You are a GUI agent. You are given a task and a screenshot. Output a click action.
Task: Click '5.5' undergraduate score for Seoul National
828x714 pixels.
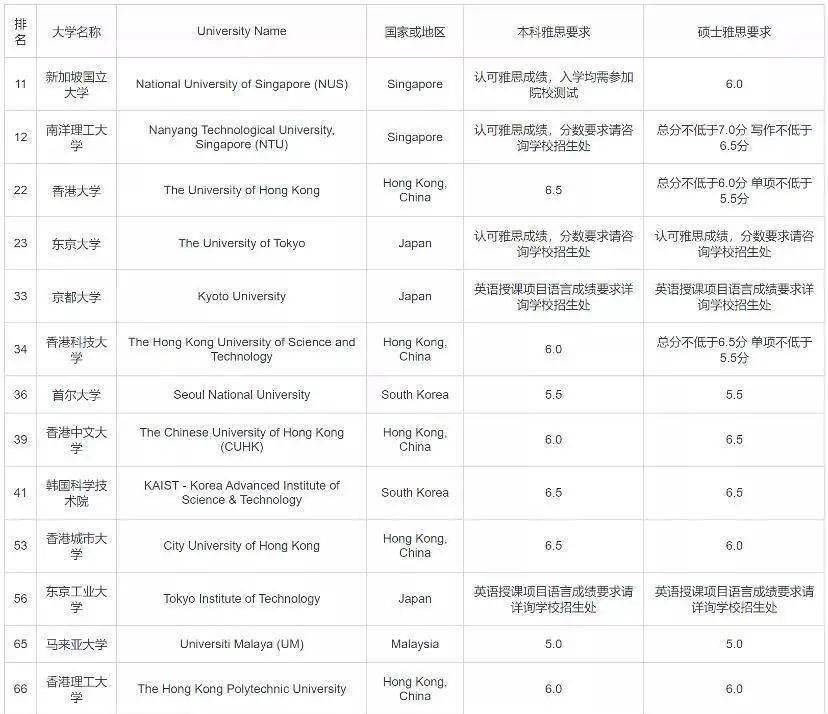coord(553,394)
